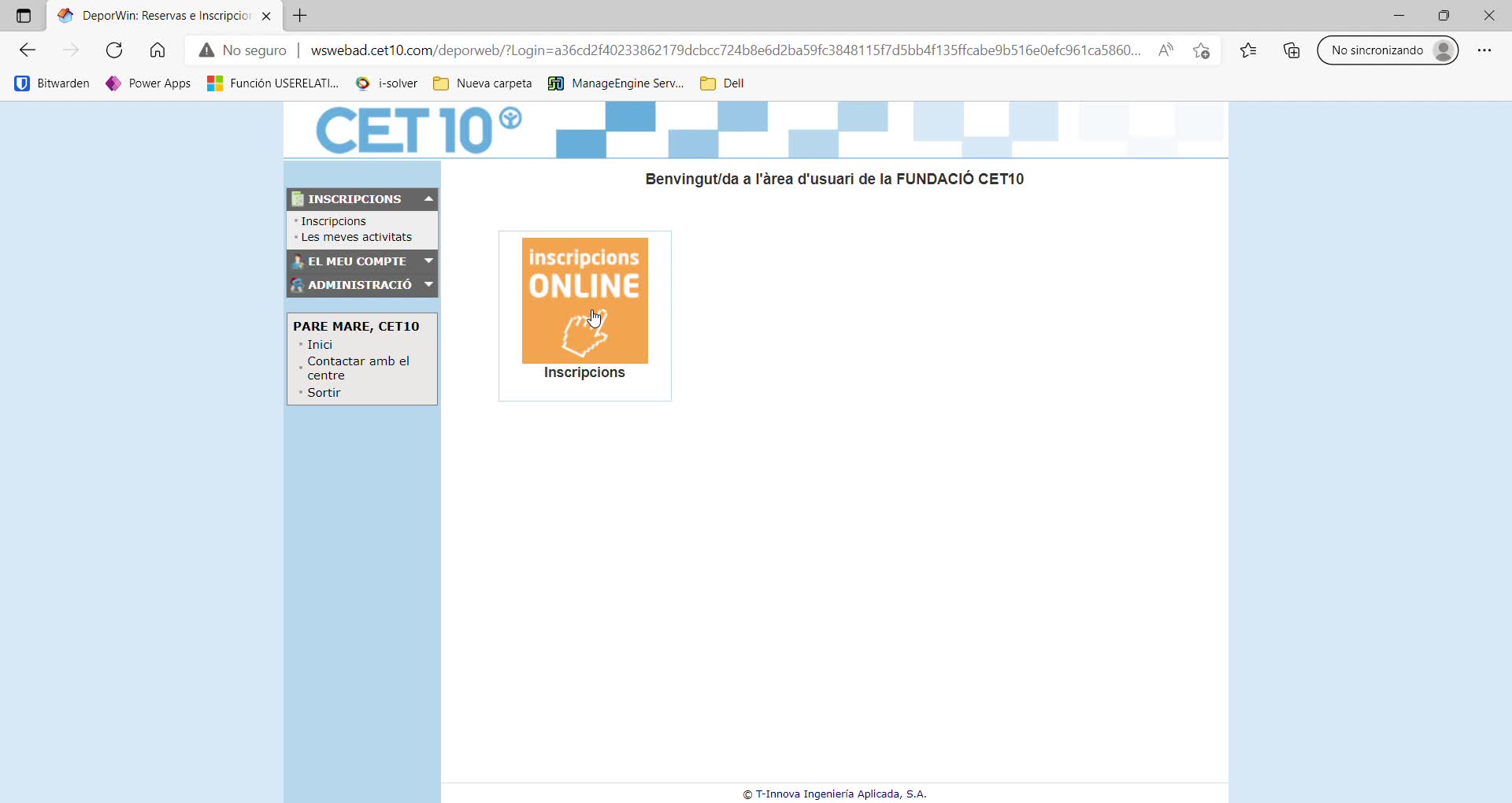Open tab actions menu icon

tap(24, 16)
